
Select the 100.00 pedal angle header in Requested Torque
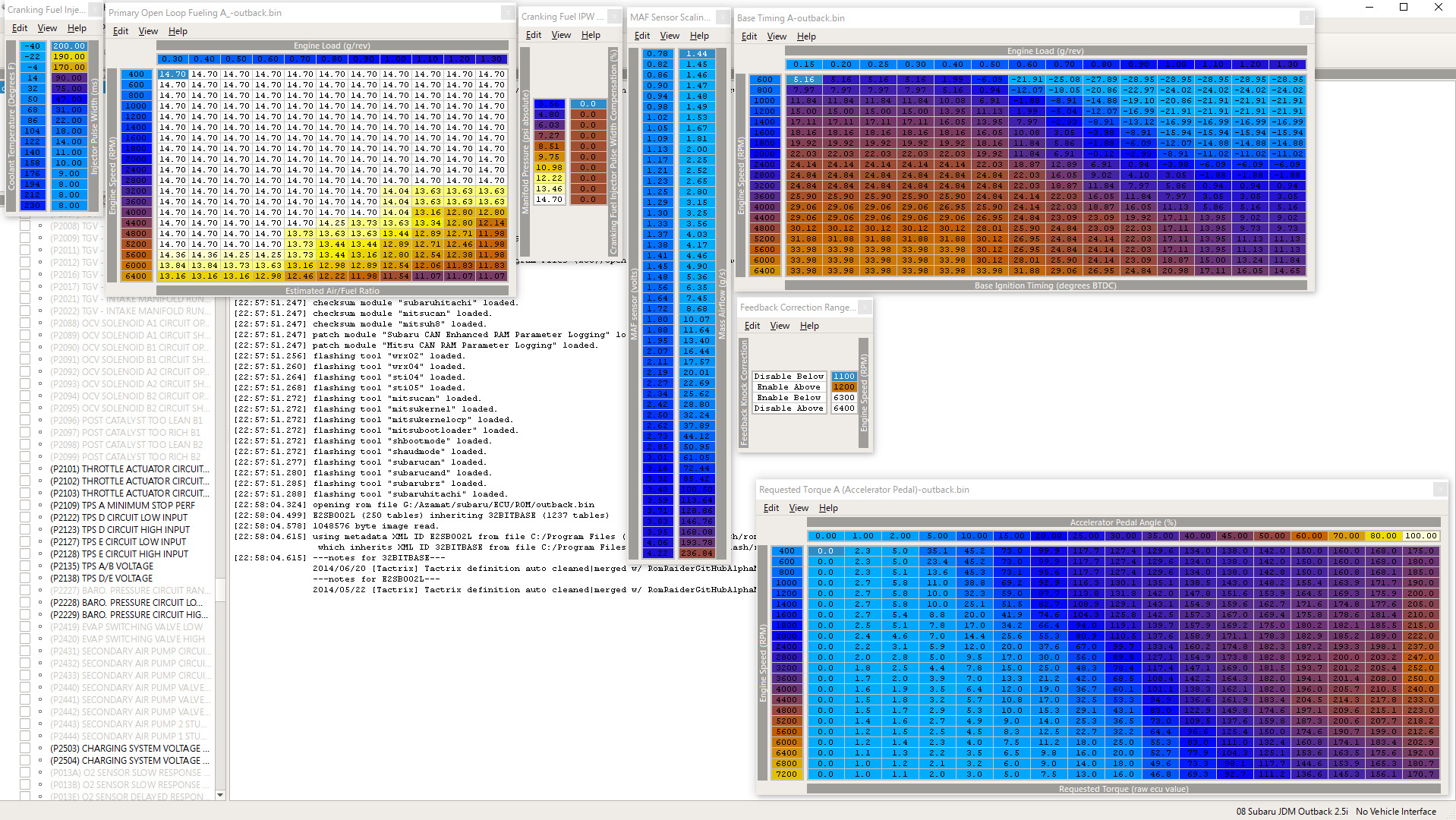click(1421, 536)
